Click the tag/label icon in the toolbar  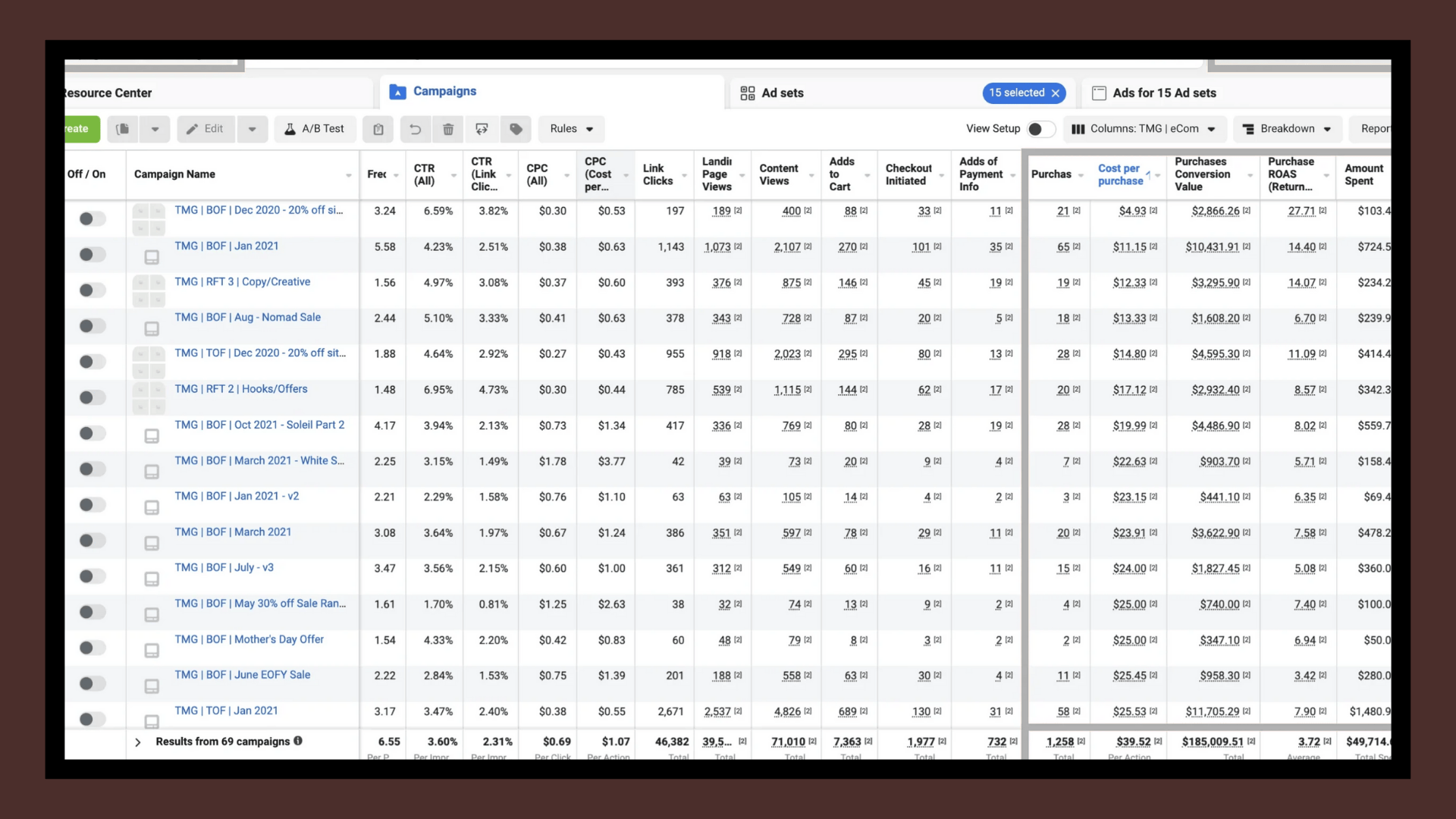(x=515, y=129)
